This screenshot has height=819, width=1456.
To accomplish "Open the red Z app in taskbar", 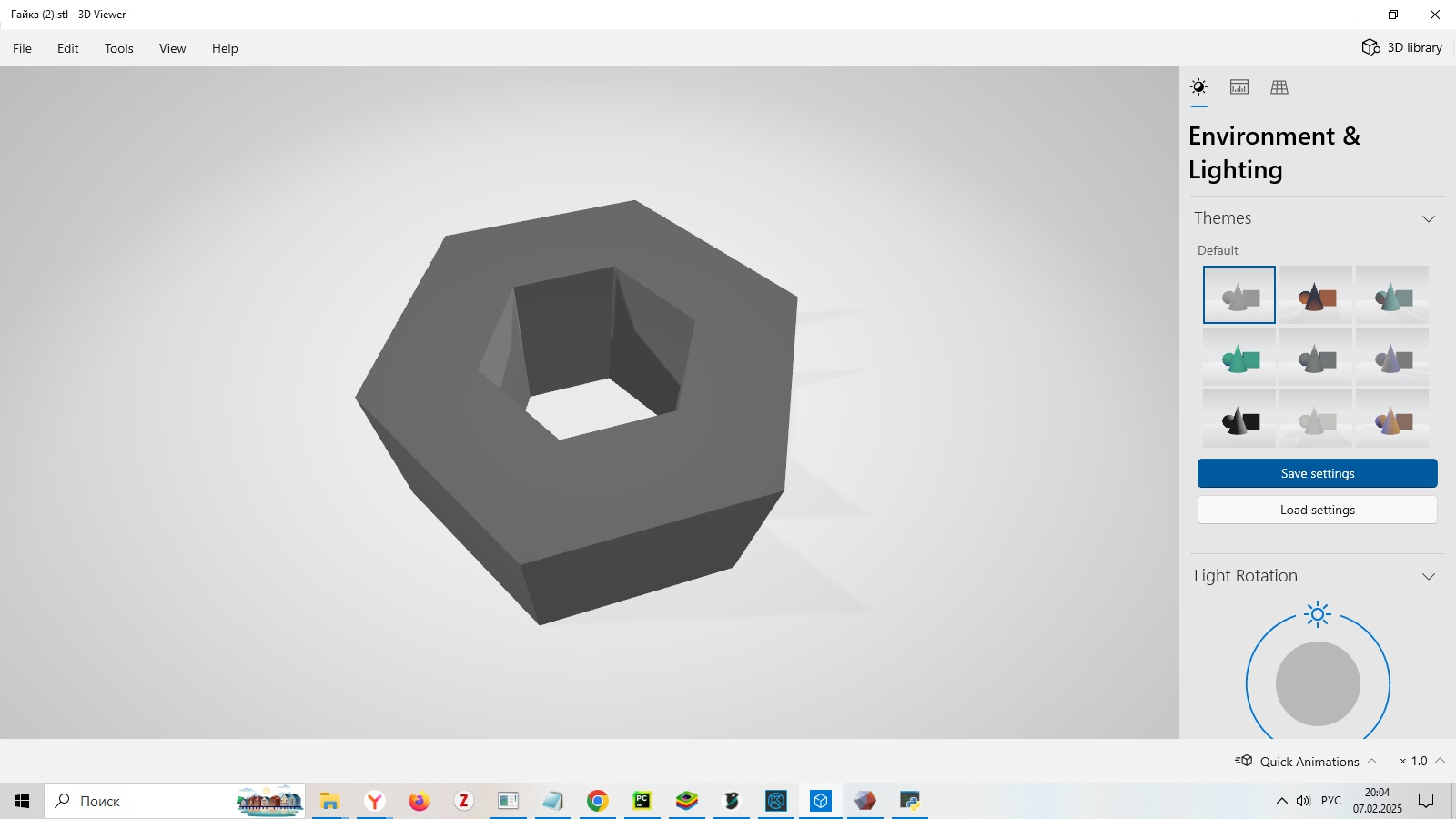I will pos(463,801).
